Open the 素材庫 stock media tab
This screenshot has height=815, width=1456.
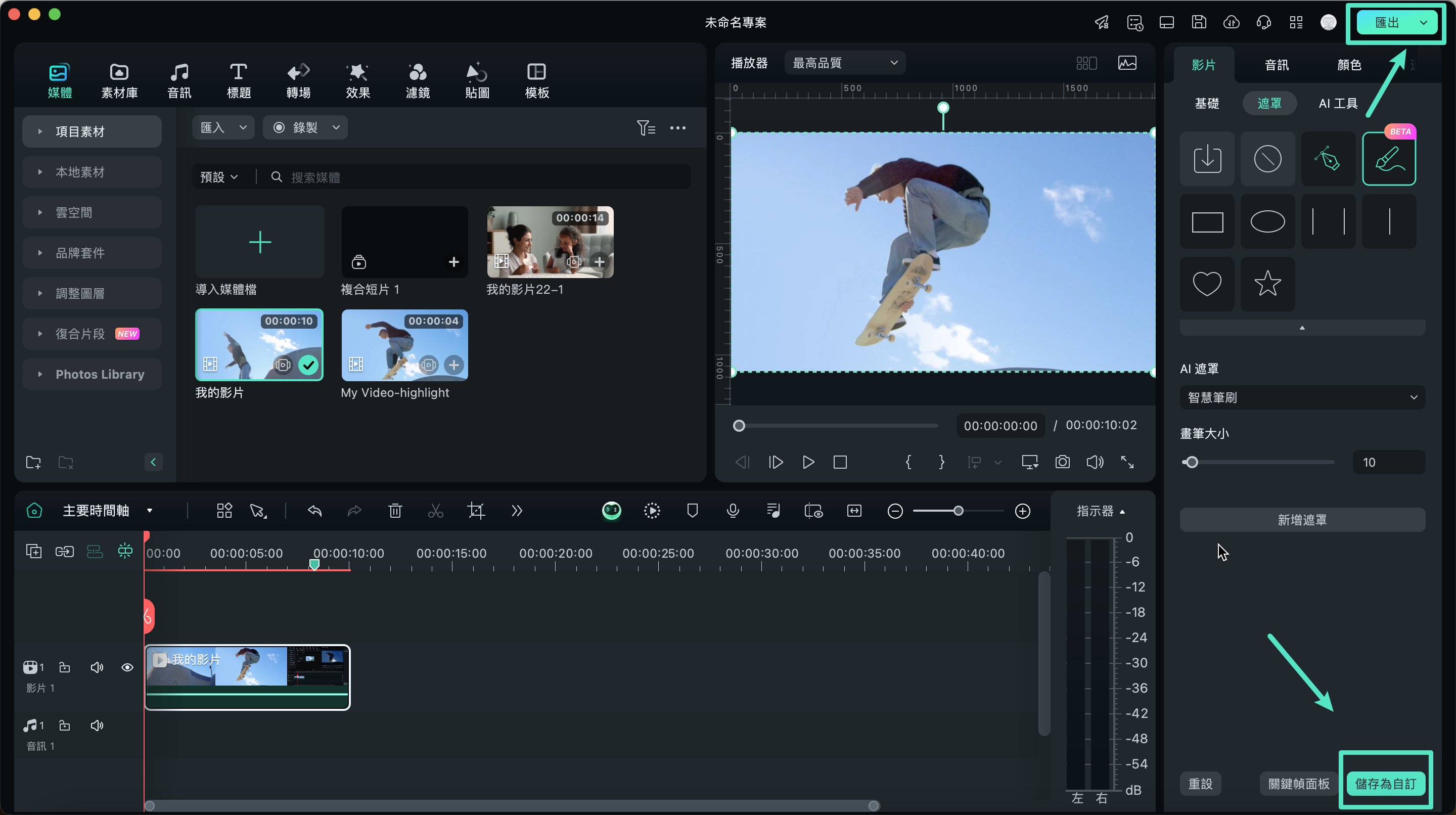tap(119, 80)
